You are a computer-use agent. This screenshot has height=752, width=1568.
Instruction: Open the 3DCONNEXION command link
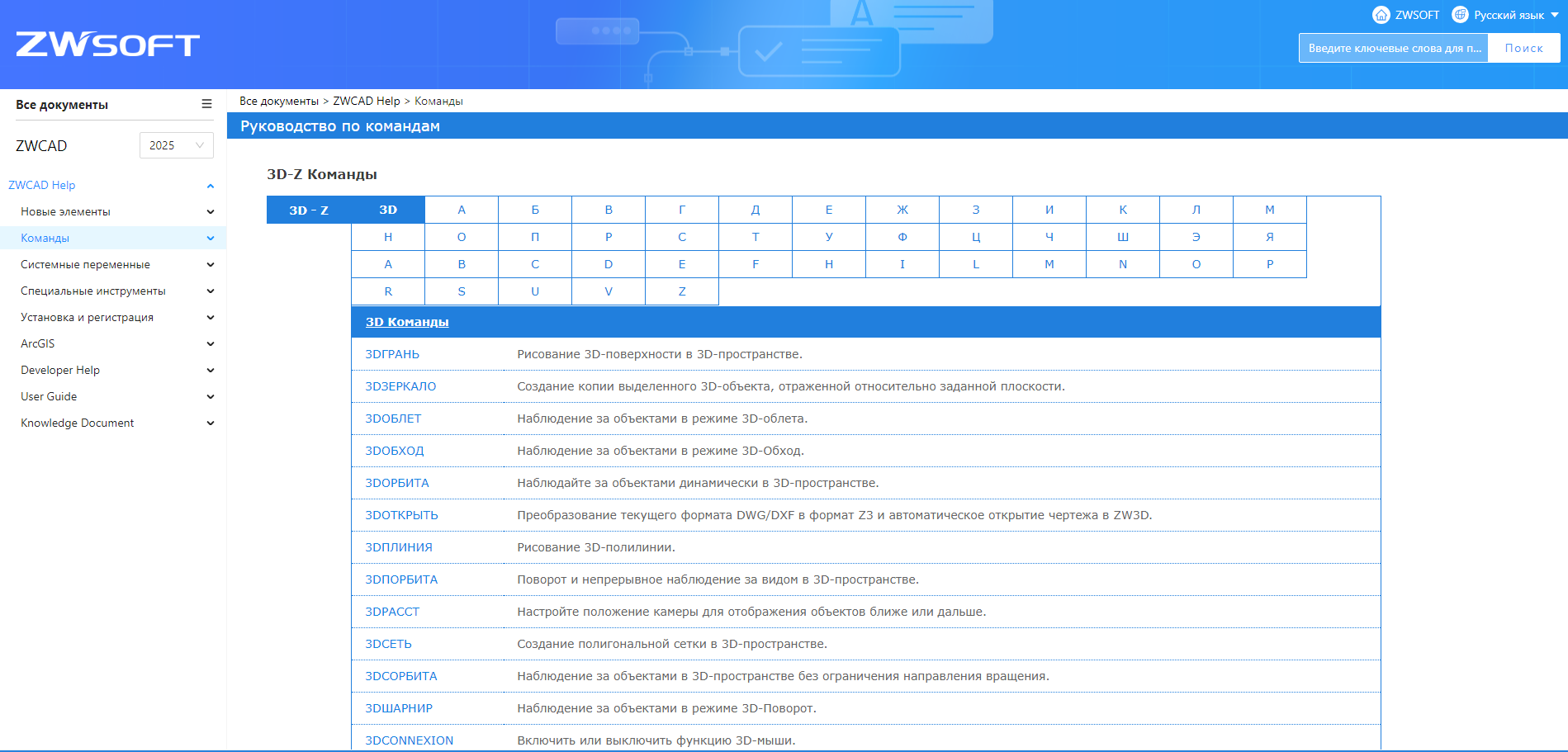(410, 740)
